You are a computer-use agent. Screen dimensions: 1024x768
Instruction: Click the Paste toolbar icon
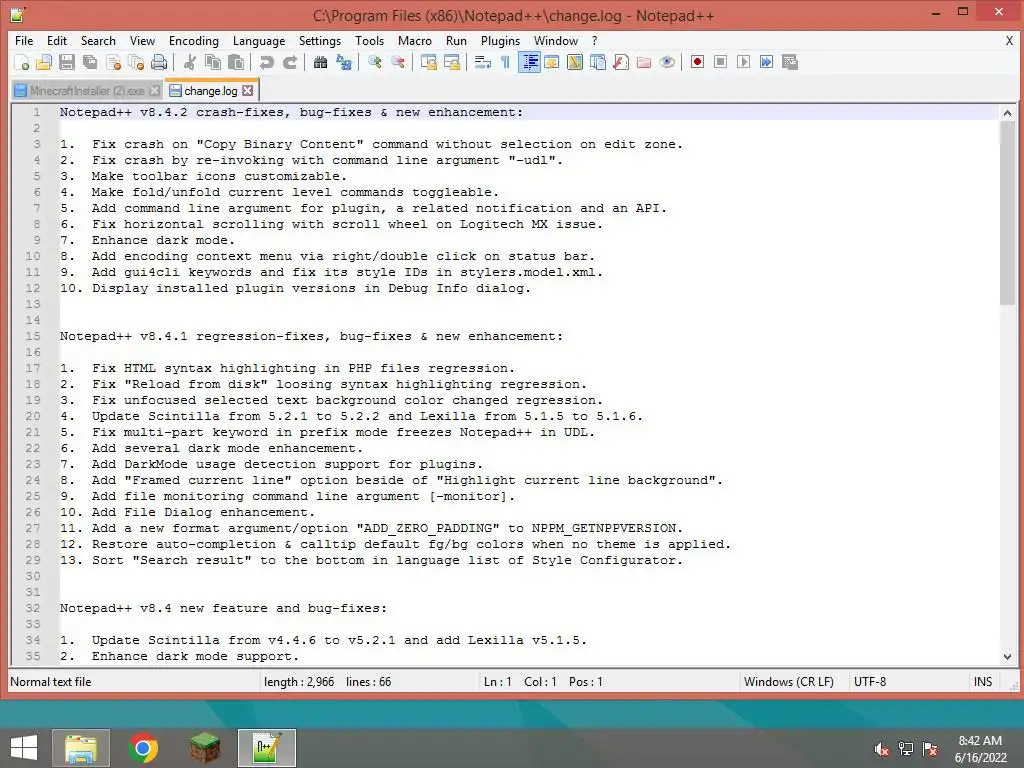tap(236, 62)
